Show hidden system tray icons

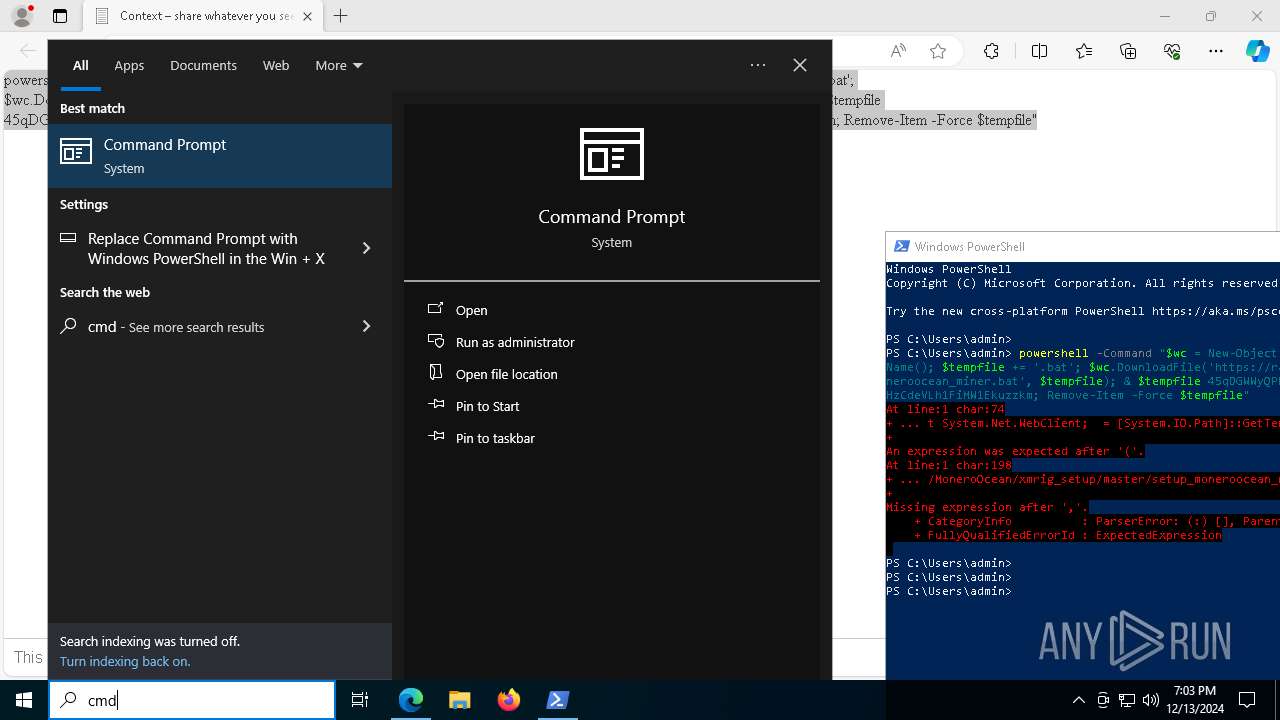point(1078,700)
